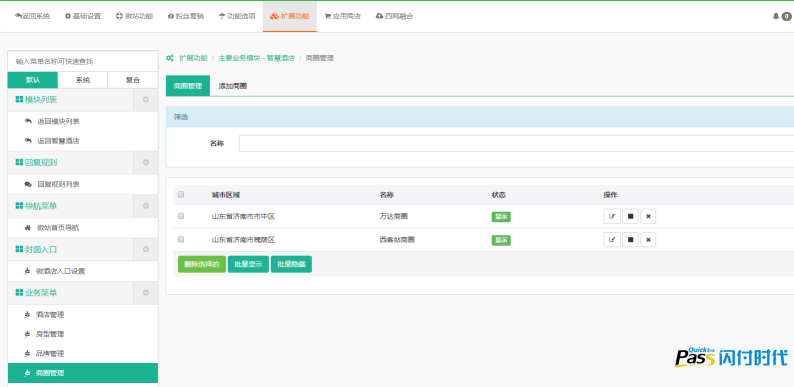Check the 西客站商圈 row checkbox
The height and width of the screenshot is (387, 794).
pyautogui.click(x=181, y=239)
